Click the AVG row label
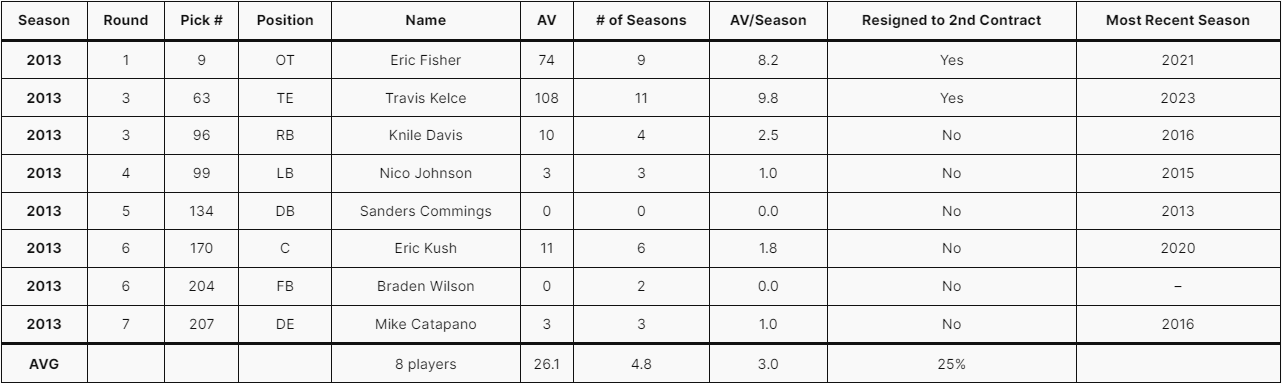 (44, 364)
